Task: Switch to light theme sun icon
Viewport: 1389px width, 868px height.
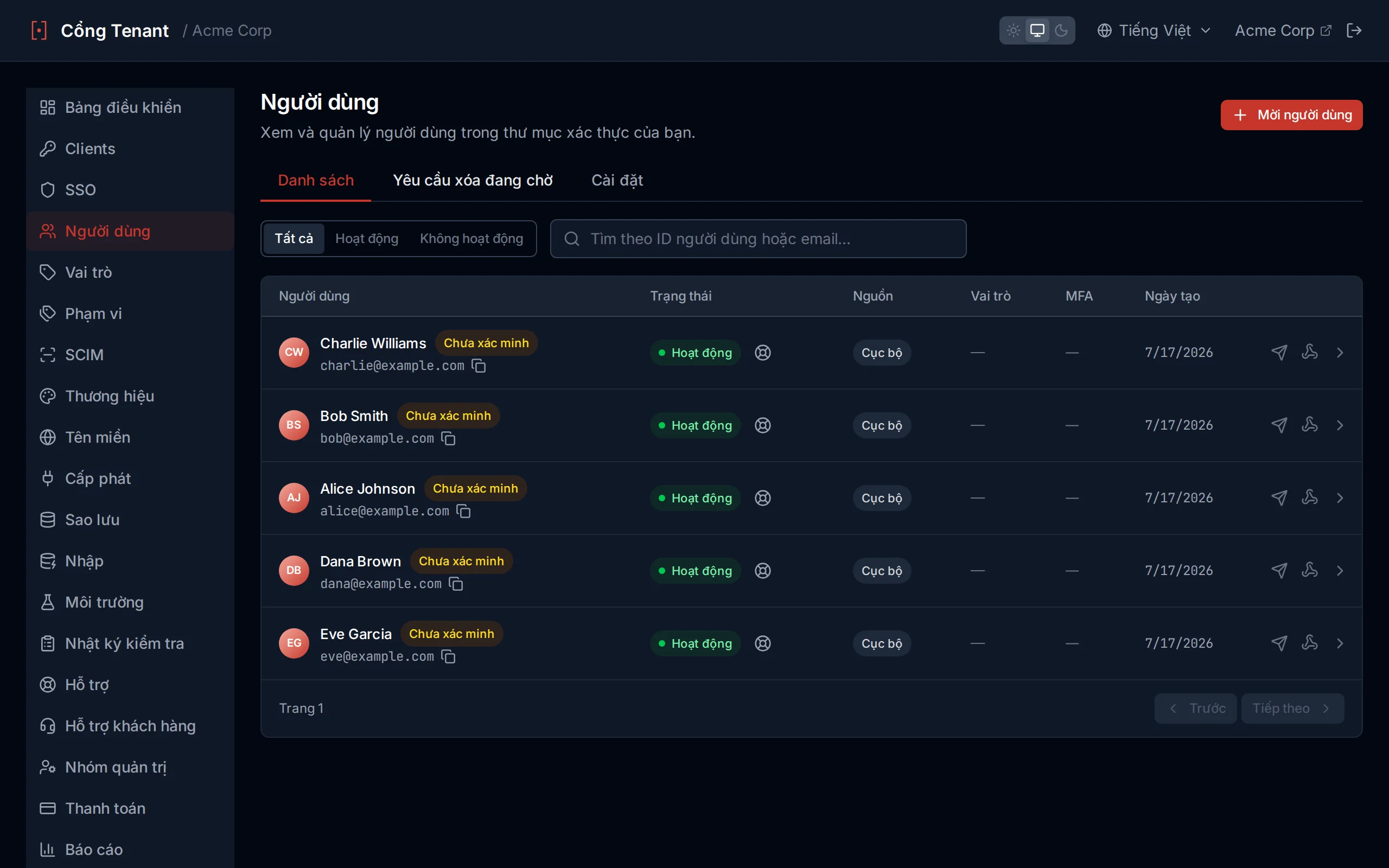Action: pyautogui.click(x=1013, y=30)
